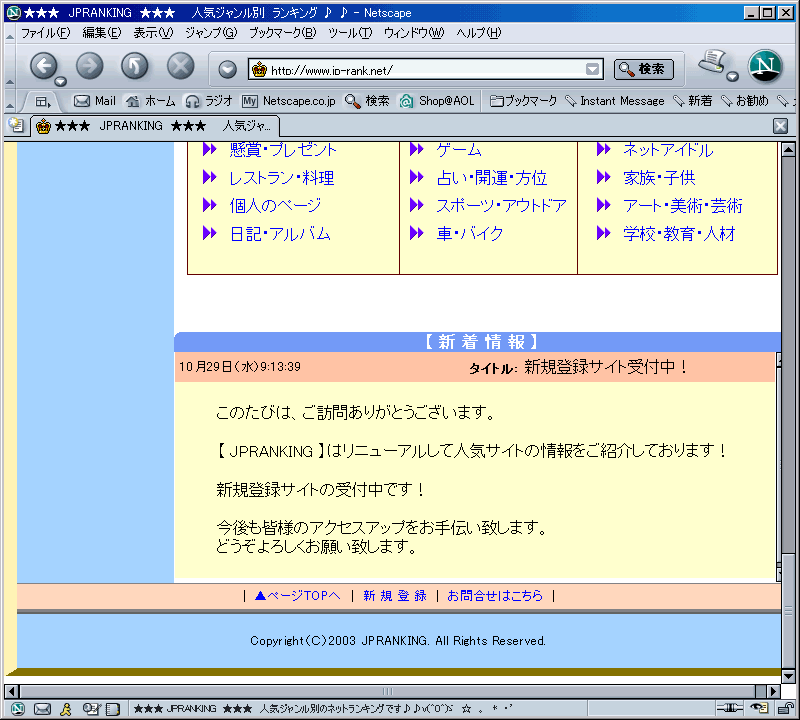Open the ネットアイドル category link

(x=668, y=150)
